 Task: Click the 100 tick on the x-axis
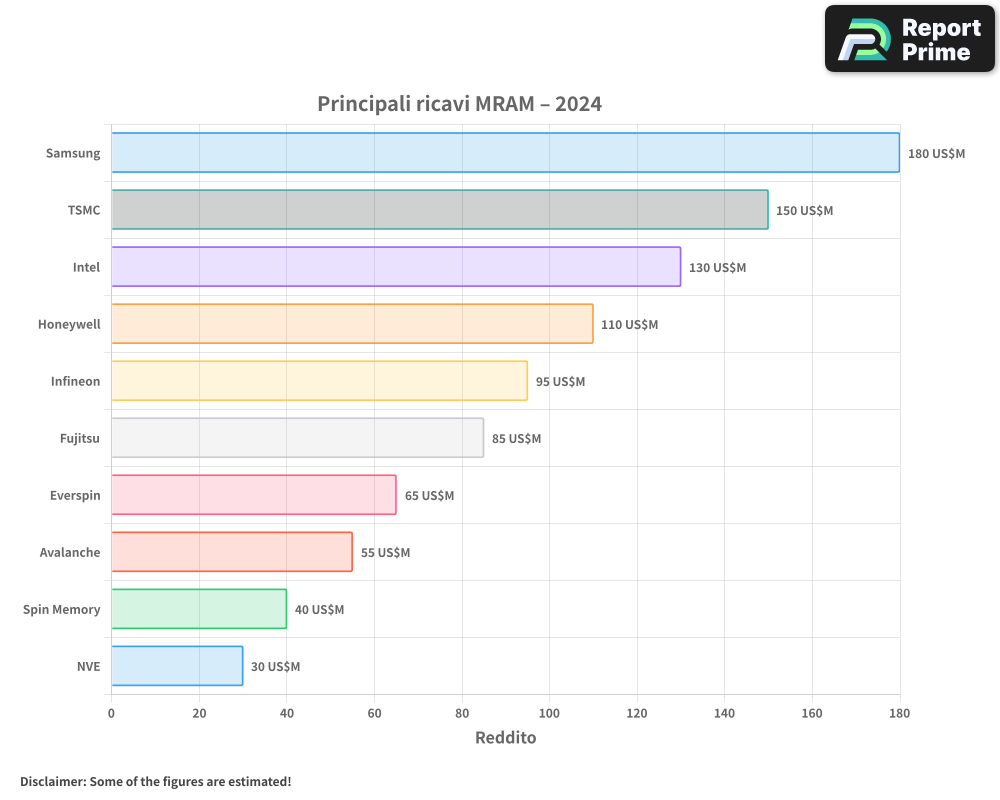(x=550, y=712)
